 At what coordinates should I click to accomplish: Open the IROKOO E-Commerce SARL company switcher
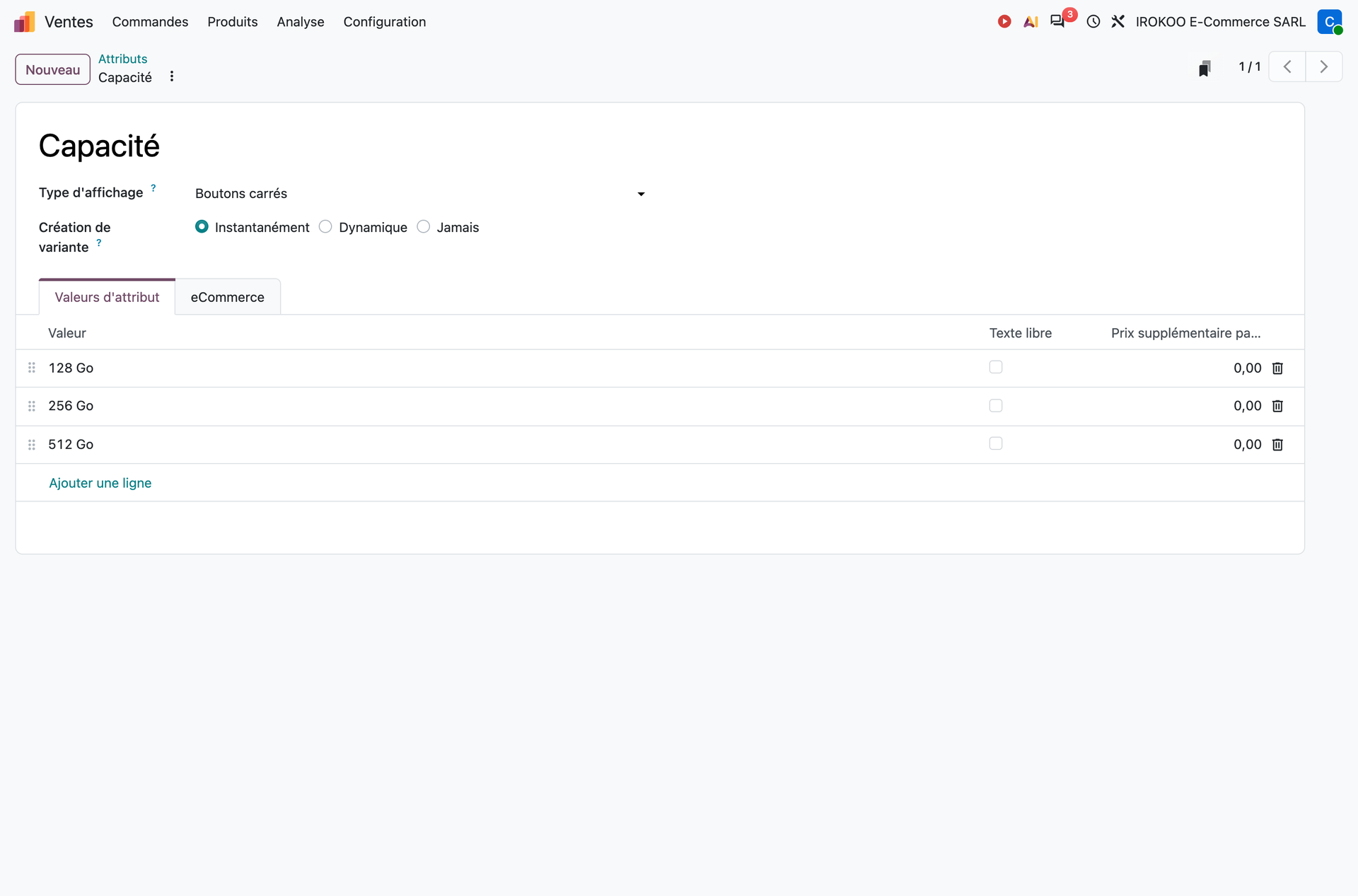(x=1221, y=22)
